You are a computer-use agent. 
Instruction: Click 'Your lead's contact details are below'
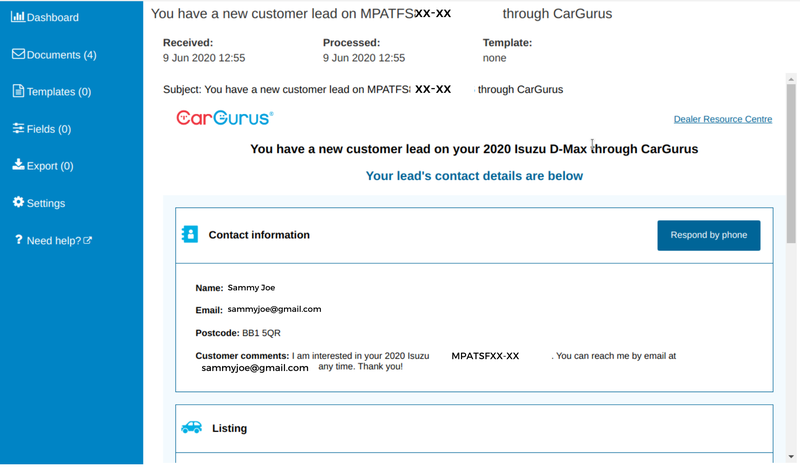[474, 176]
